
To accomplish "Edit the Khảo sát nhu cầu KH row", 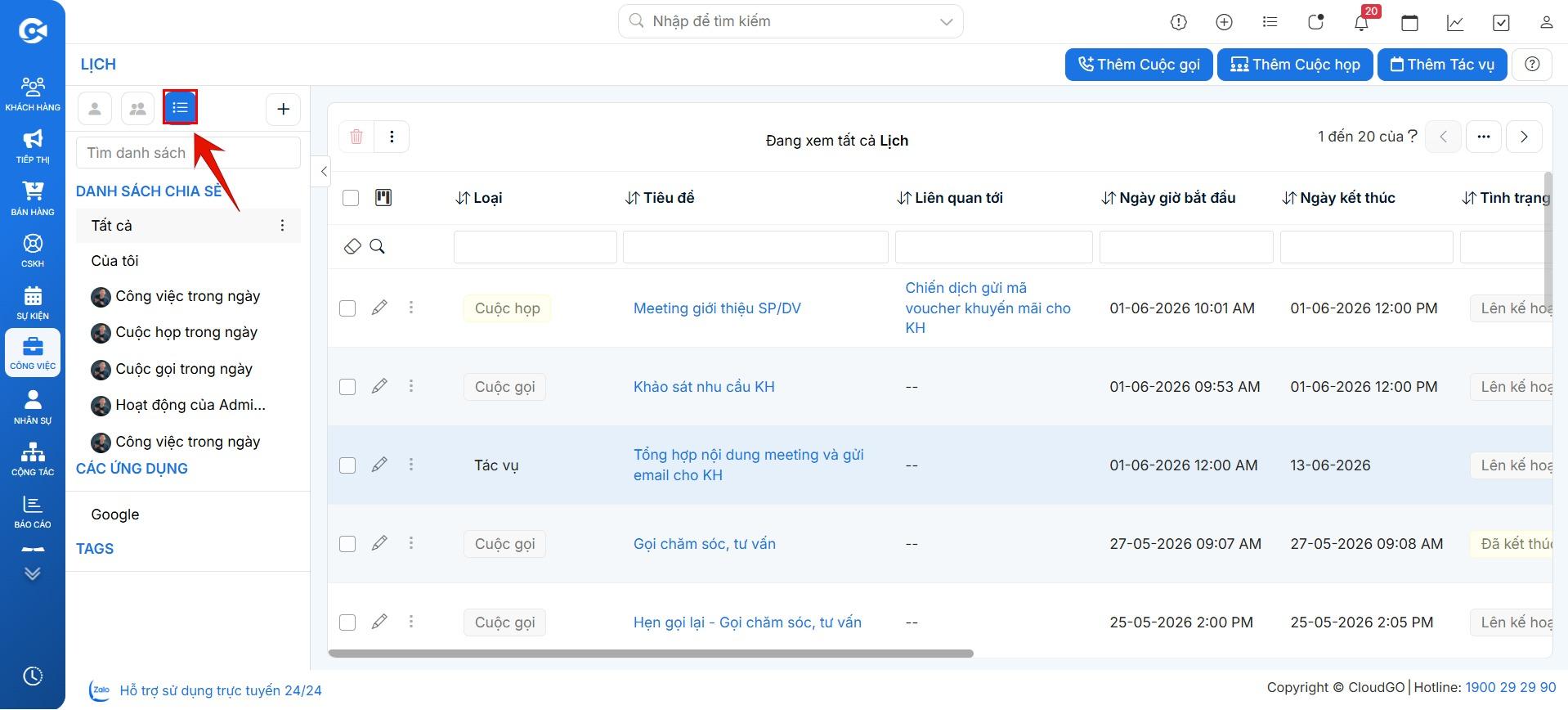I will click(379, 386).
